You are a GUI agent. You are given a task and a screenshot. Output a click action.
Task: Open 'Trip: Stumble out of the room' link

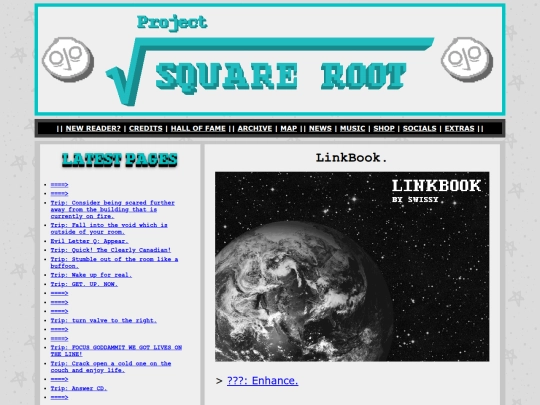point(114,262)
